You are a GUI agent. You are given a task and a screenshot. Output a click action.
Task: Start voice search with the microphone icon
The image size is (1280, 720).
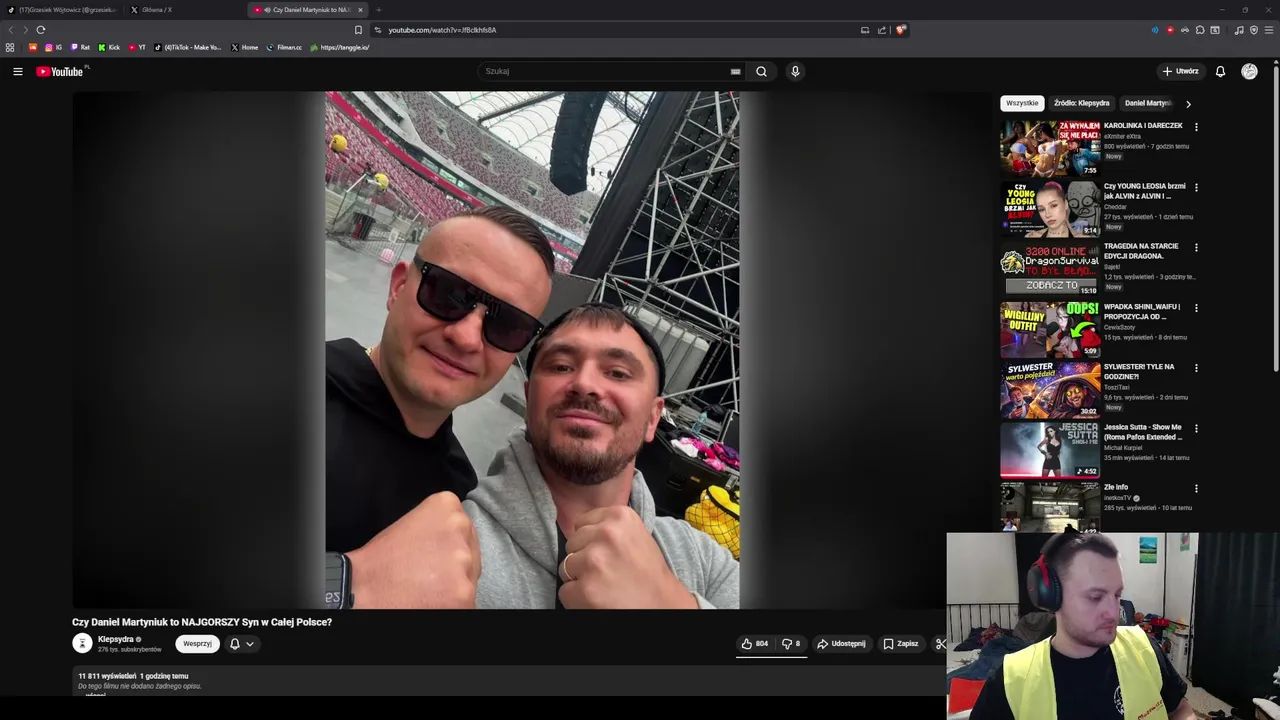point(795,71)
